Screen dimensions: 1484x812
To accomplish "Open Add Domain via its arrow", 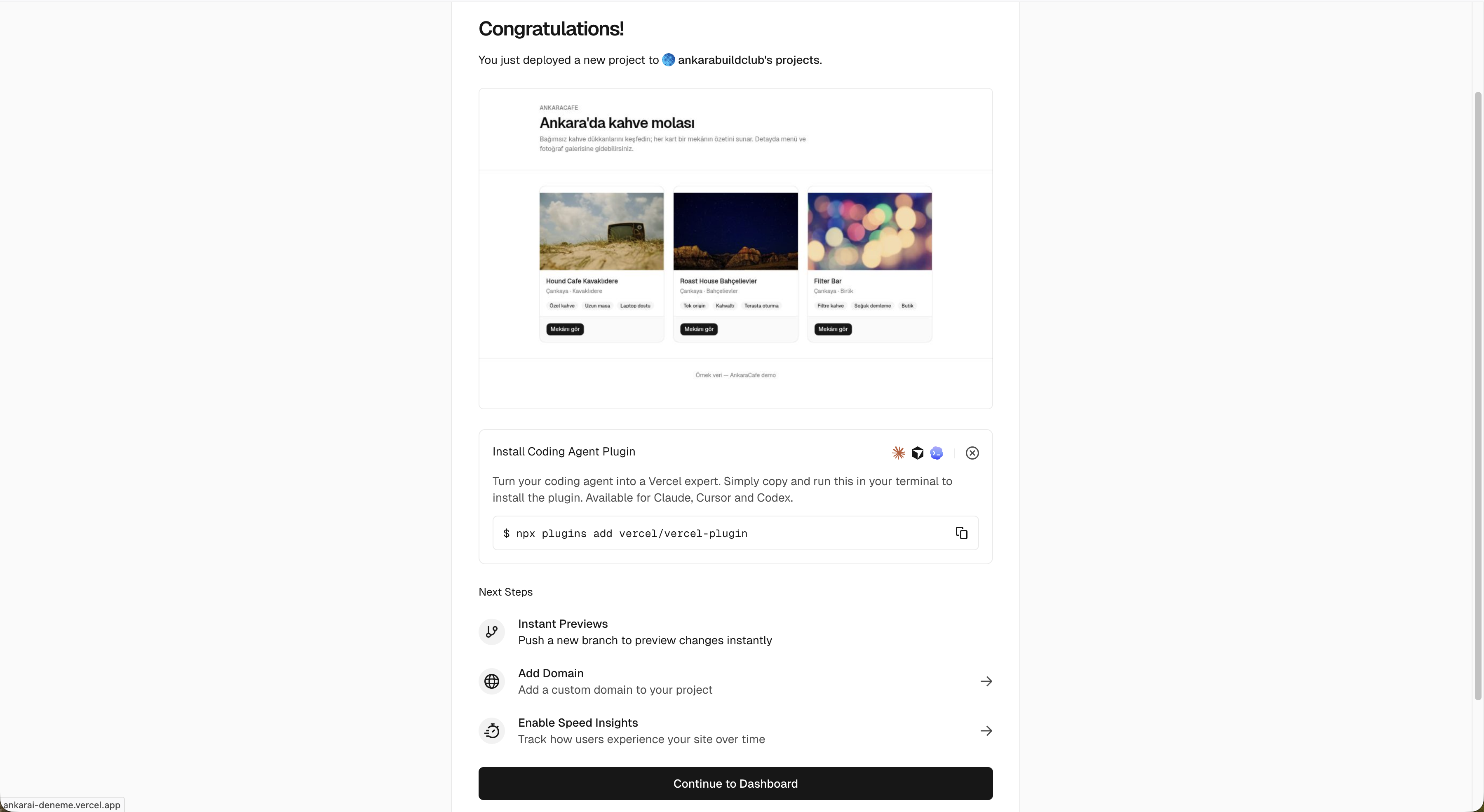I will coord(986,681).
